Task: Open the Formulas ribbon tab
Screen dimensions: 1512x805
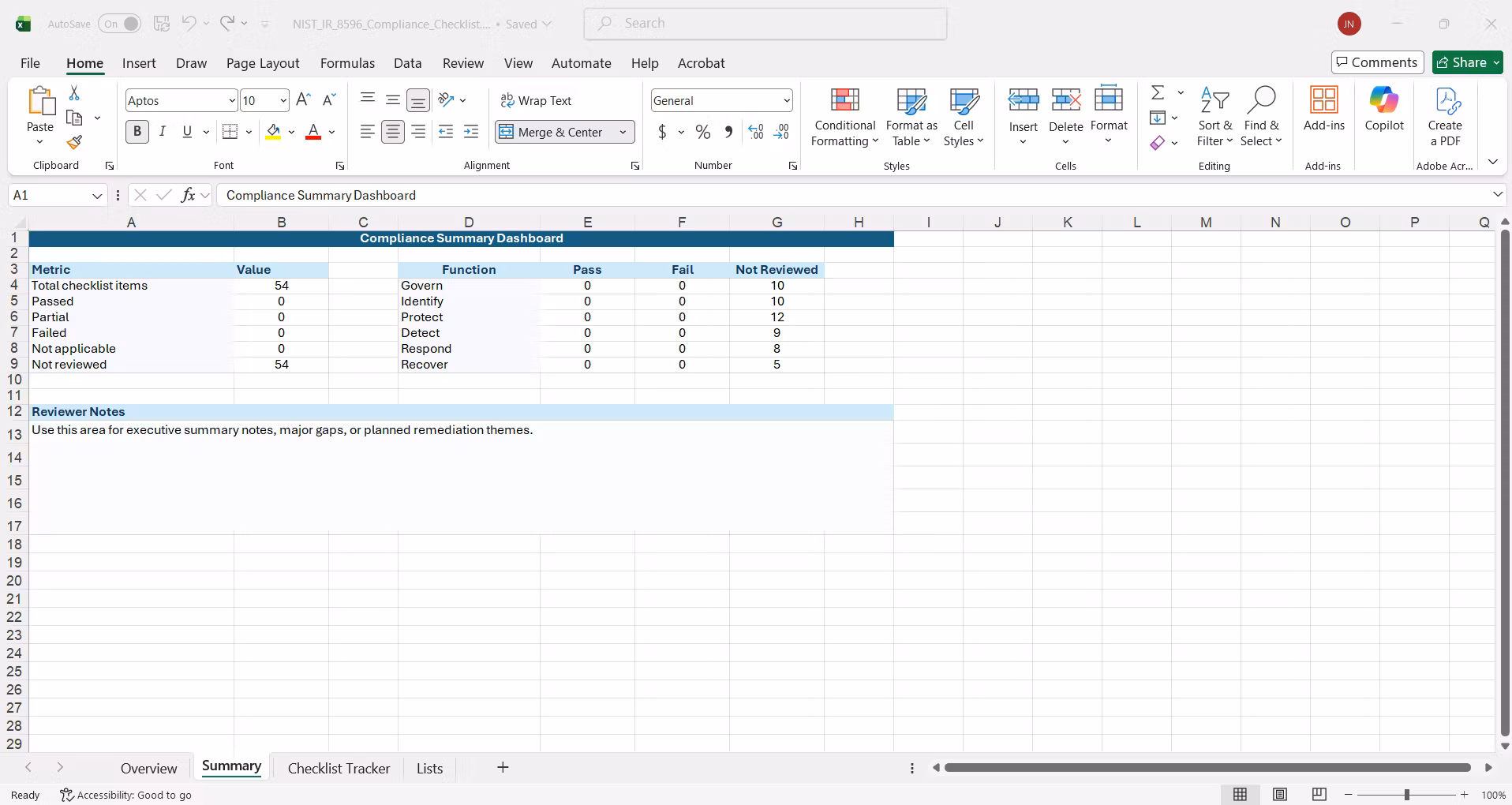Action: click(347, 63)
